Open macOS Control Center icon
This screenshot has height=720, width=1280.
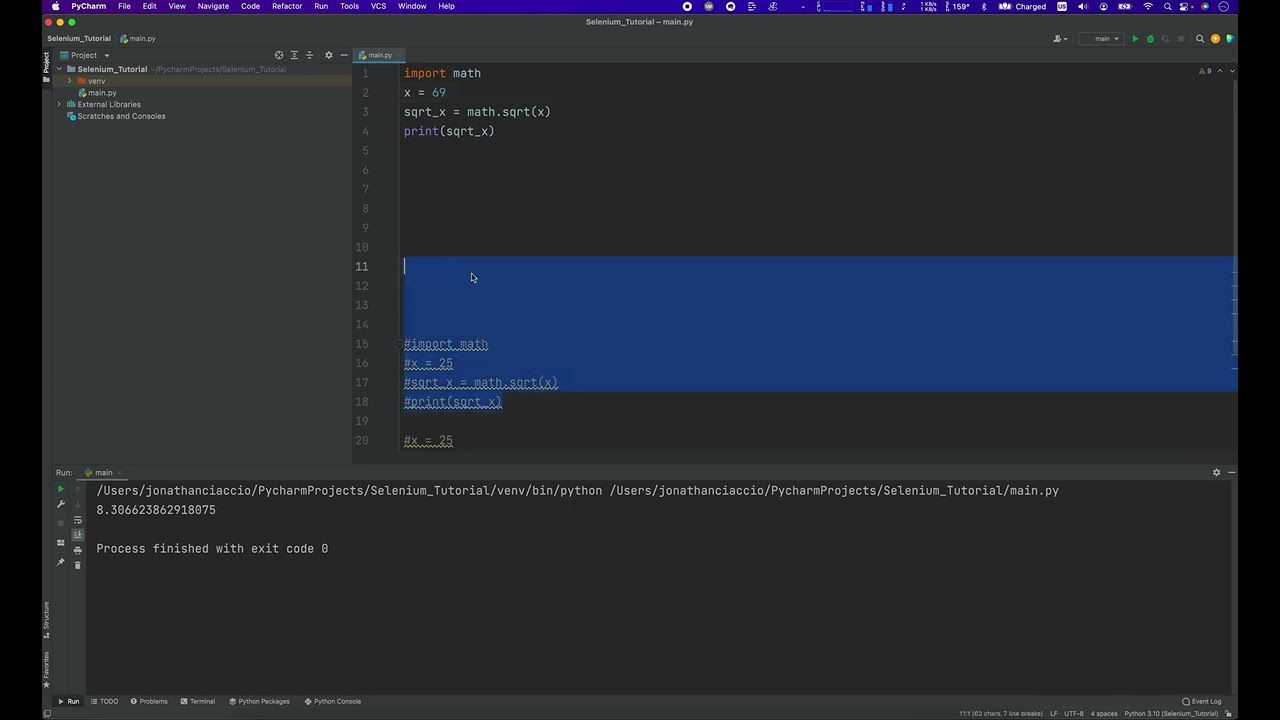click(x=1186, y=6)
